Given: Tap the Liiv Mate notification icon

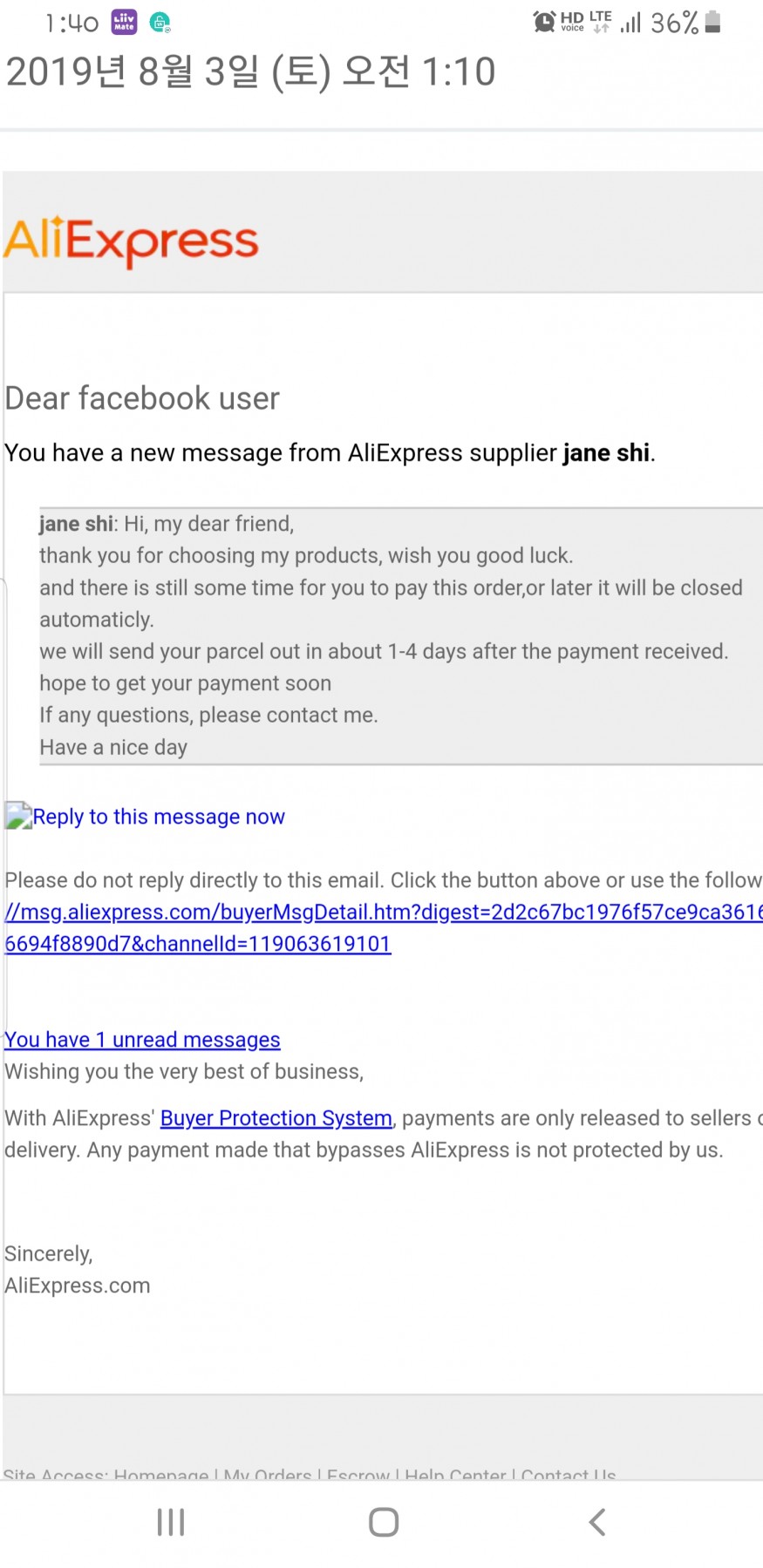Looking at the screenshot, I should coord(125,22).
